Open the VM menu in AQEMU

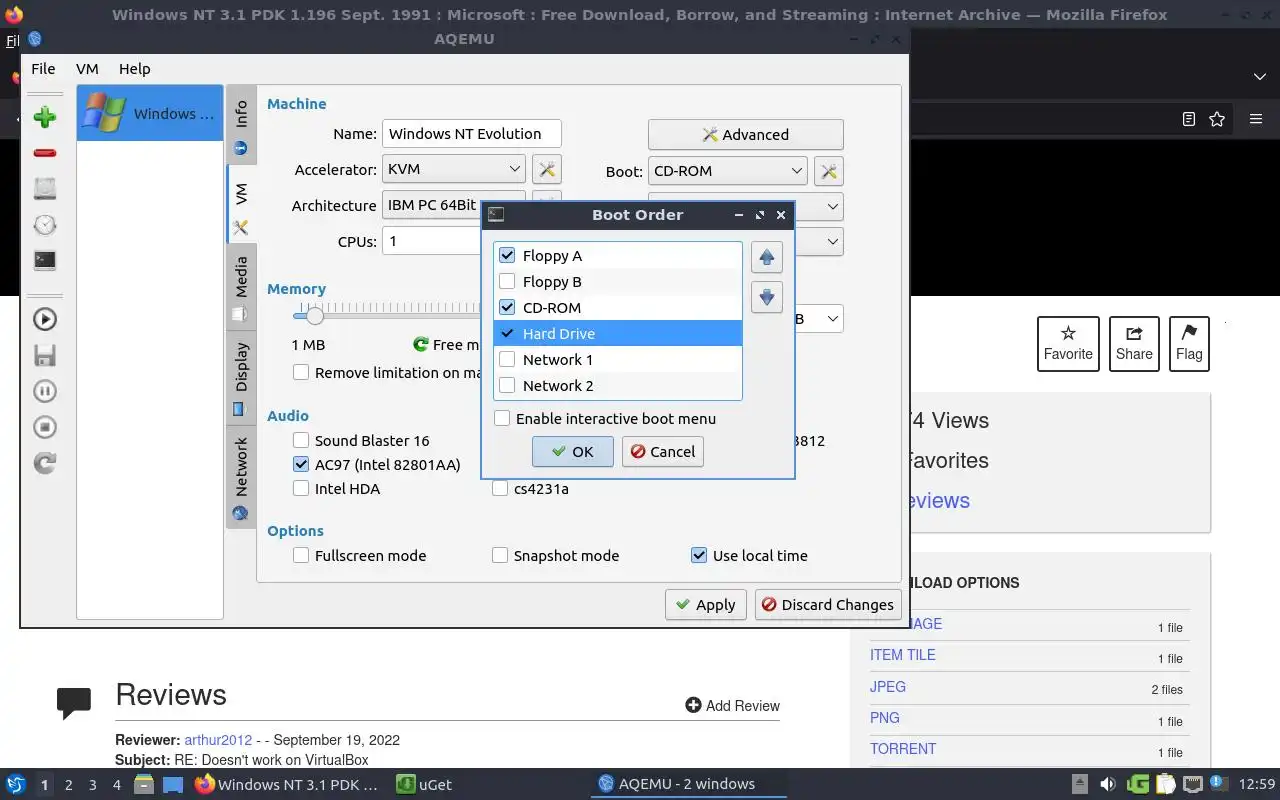click(87, 69)
